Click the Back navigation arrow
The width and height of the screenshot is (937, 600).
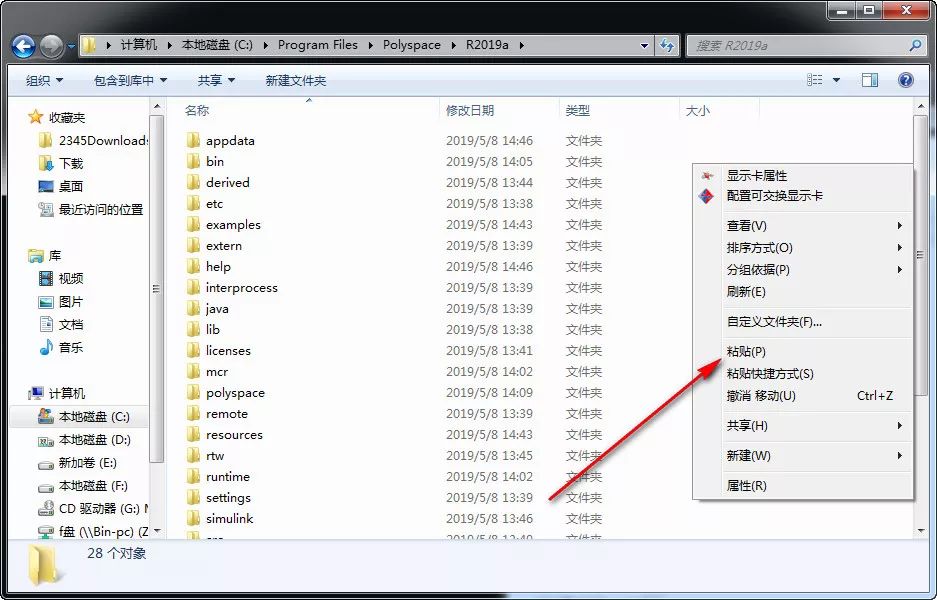[23, 45]
